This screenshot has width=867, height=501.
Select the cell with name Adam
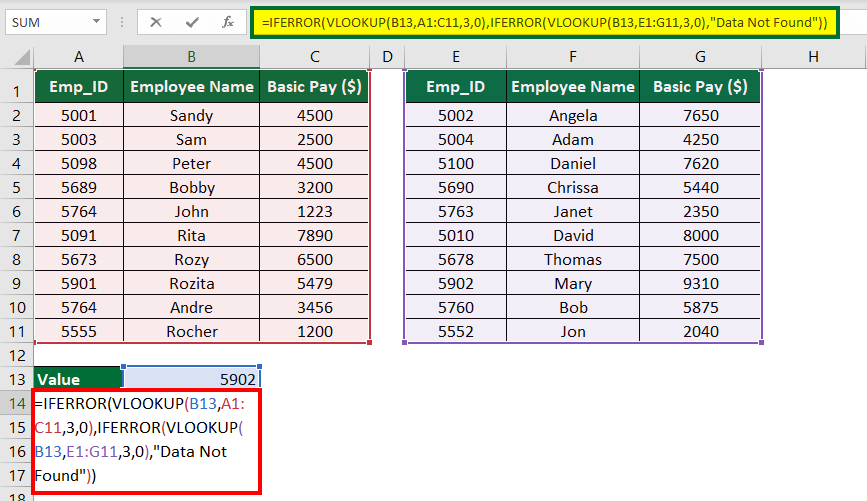573,139
